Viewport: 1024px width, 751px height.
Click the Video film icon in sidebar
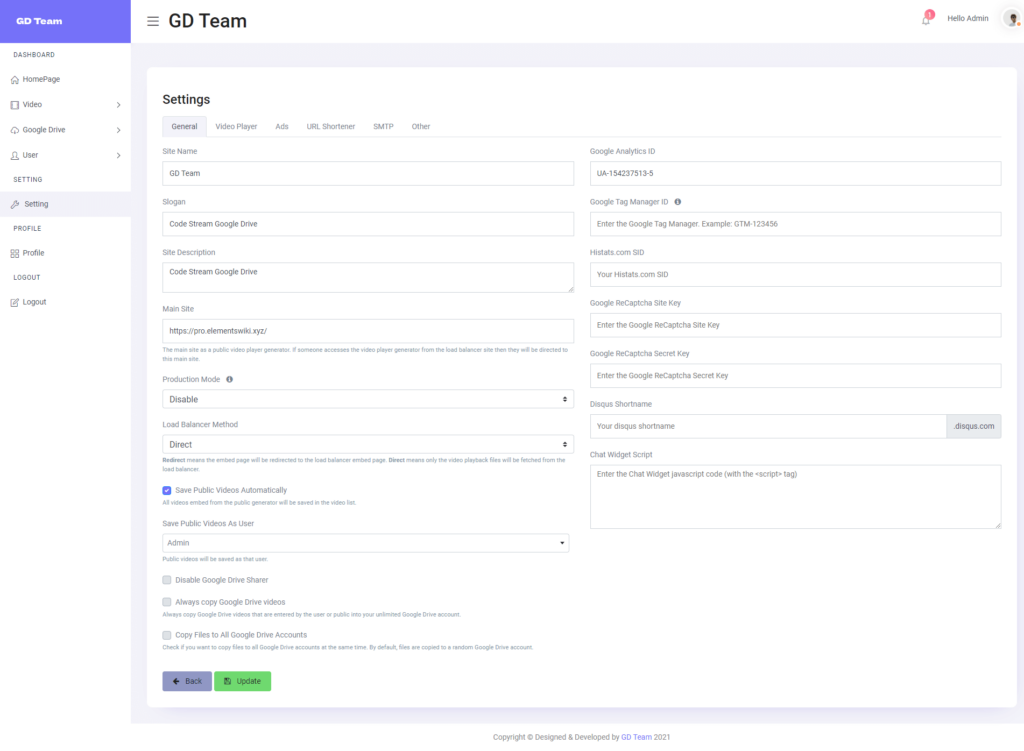[x=14, y=104]
